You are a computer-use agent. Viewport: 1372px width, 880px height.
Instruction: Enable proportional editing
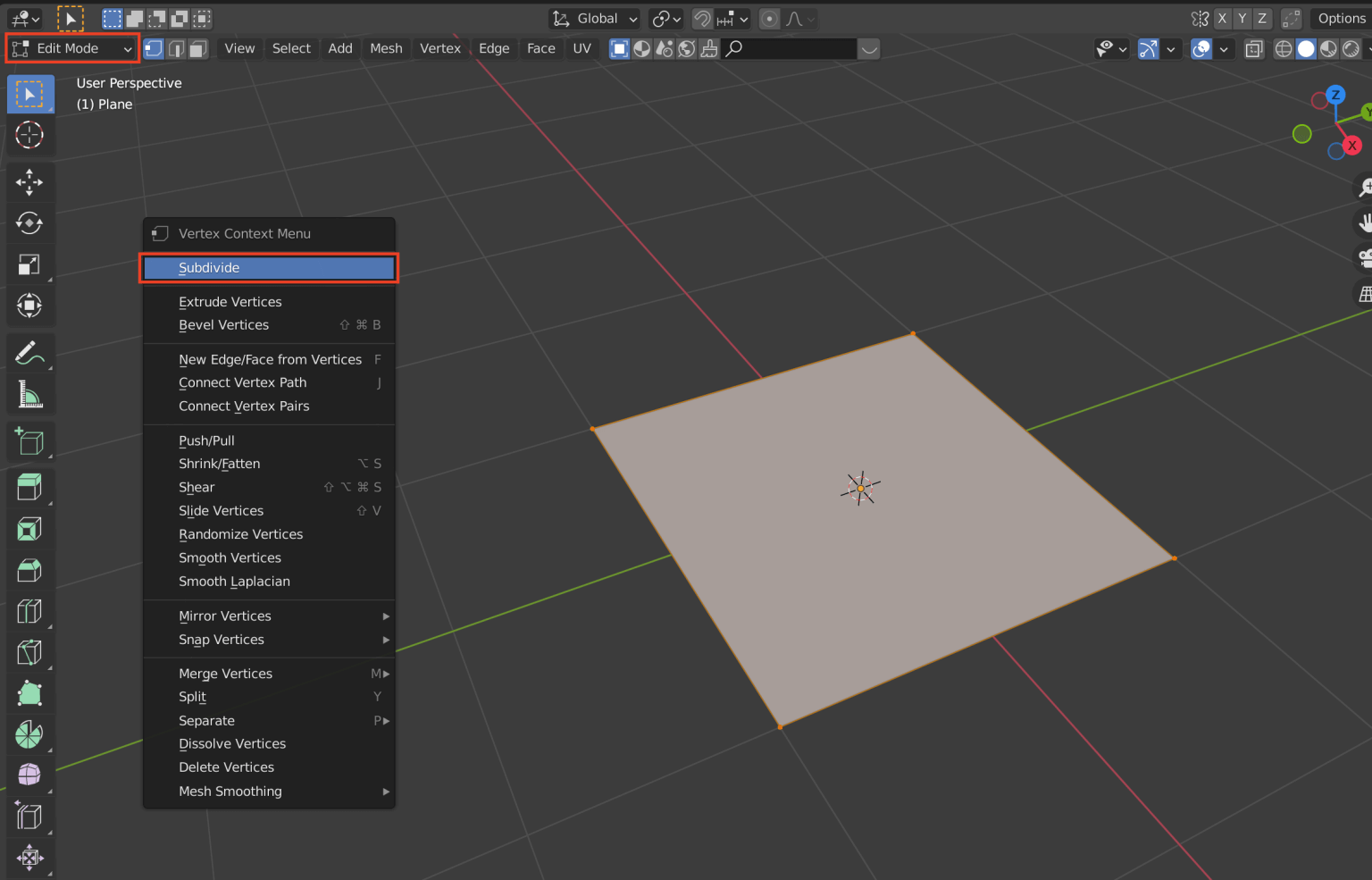(768, 19)
